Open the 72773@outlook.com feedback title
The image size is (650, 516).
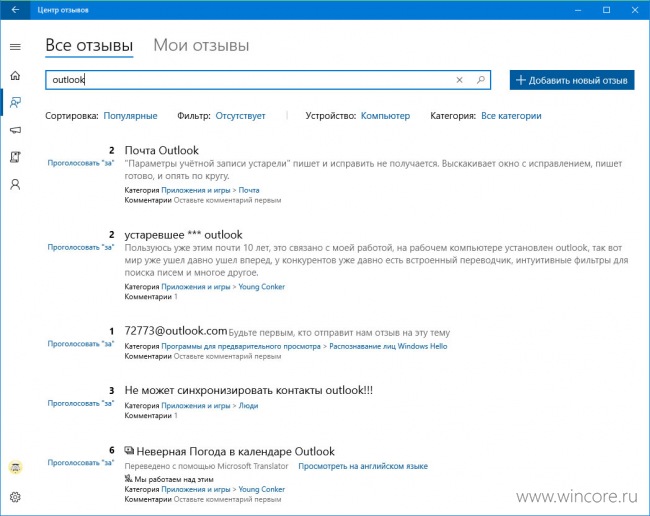pyautogui.click(x=176, y=331)
